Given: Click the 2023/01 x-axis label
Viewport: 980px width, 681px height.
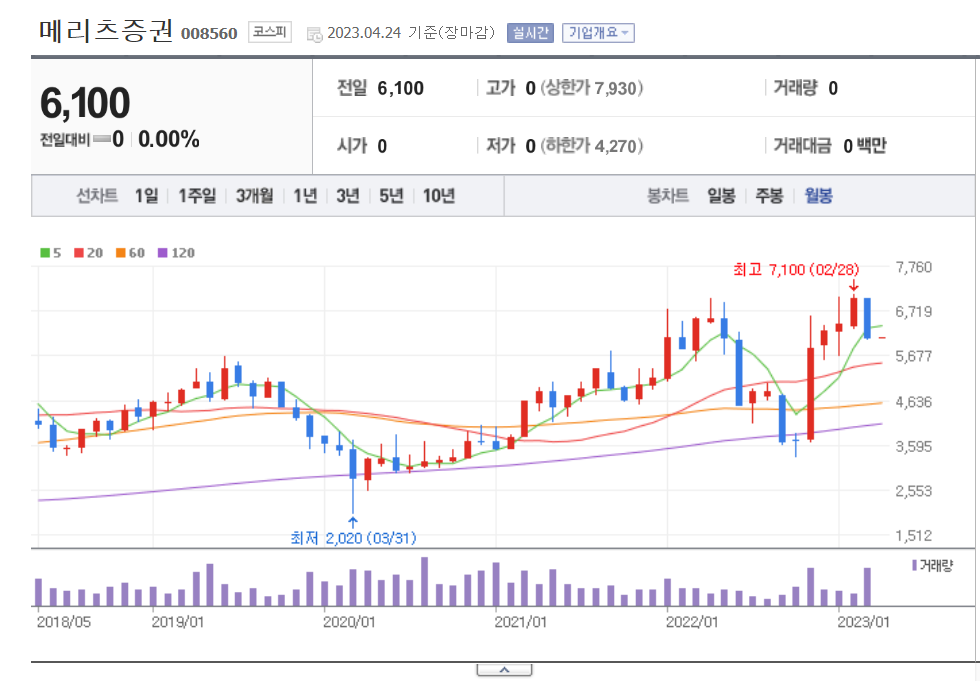Looking at the screenshot, I should (863, 622).
